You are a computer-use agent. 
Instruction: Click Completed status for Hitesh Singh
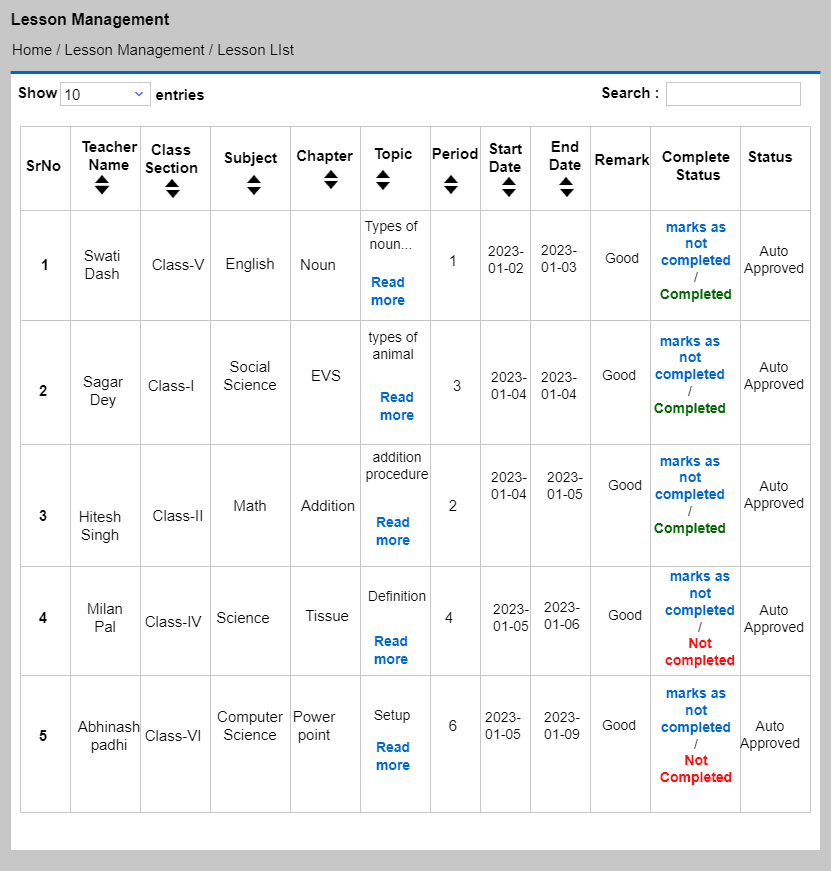(689, 528)
